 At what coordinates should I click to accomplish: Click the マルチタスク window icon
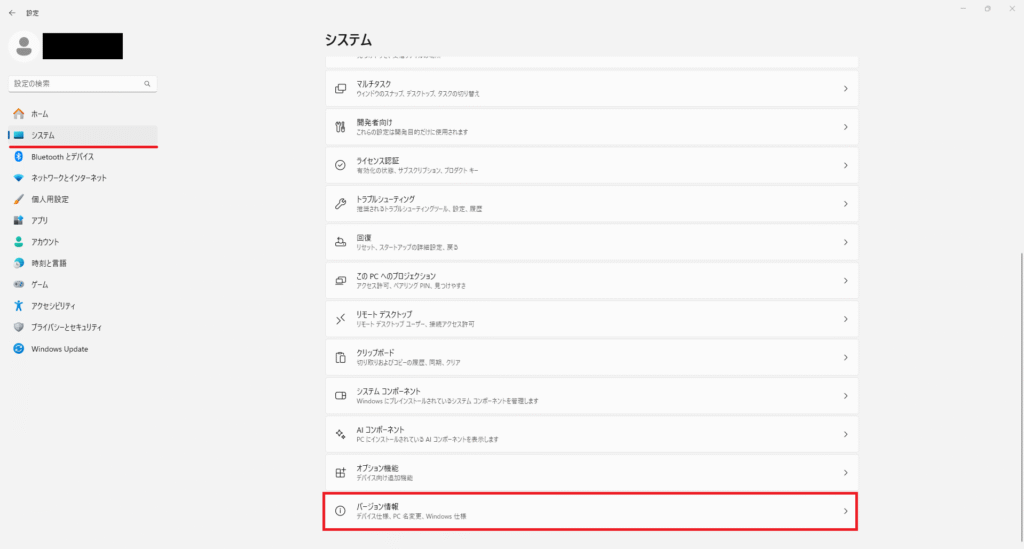coord(340,88)
